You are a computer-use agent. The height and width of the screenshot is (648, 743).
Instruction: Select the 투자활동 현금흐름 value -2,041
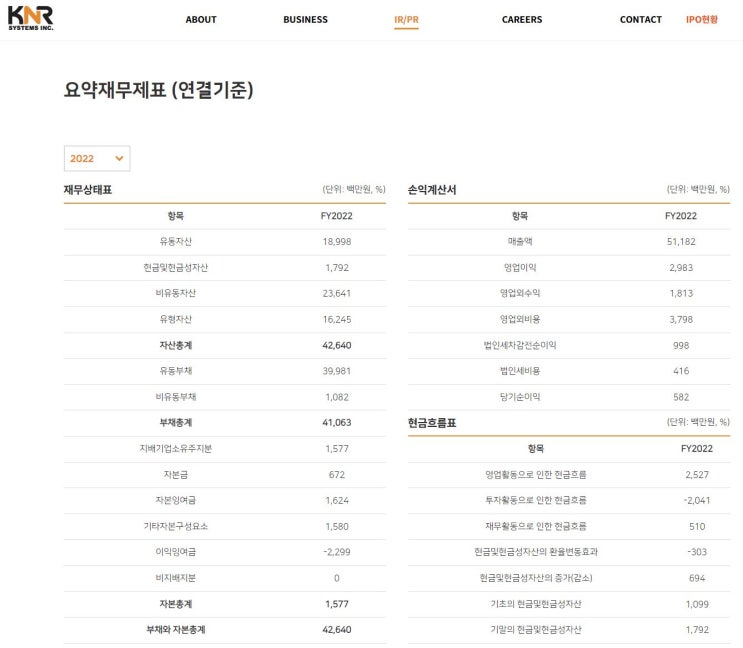(x=697, y=500)
